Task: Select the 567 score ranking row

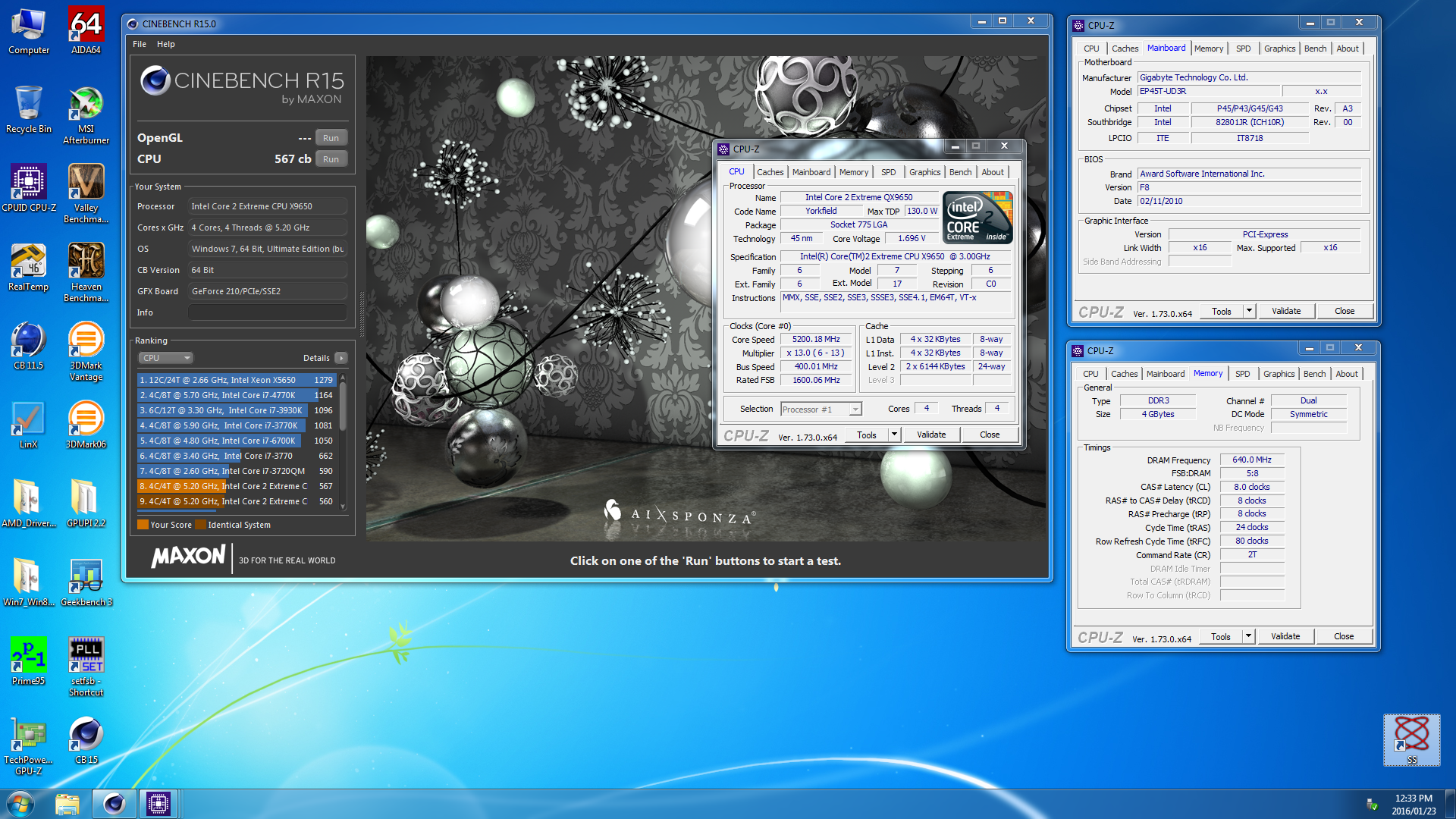Action: click(x=237, y=486)
